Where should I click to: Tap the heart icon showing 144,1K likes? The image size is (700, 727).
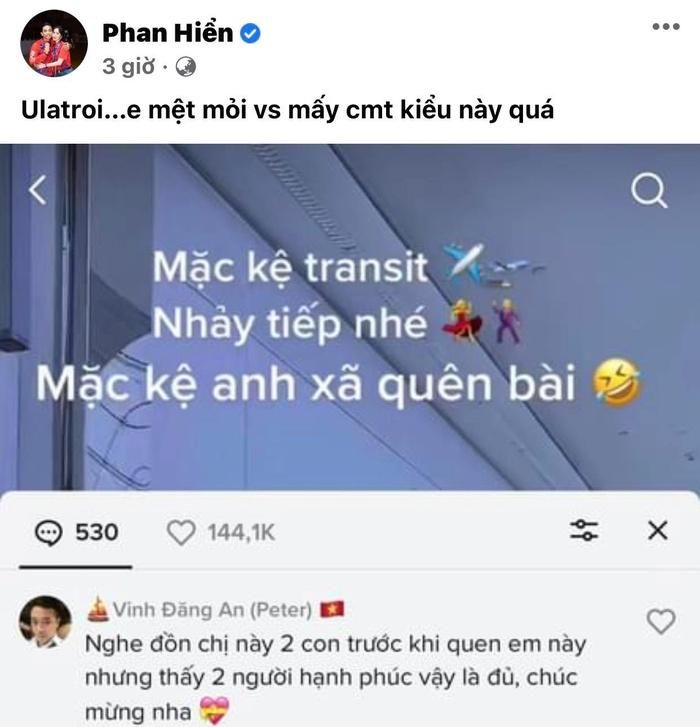click(181, 532)
